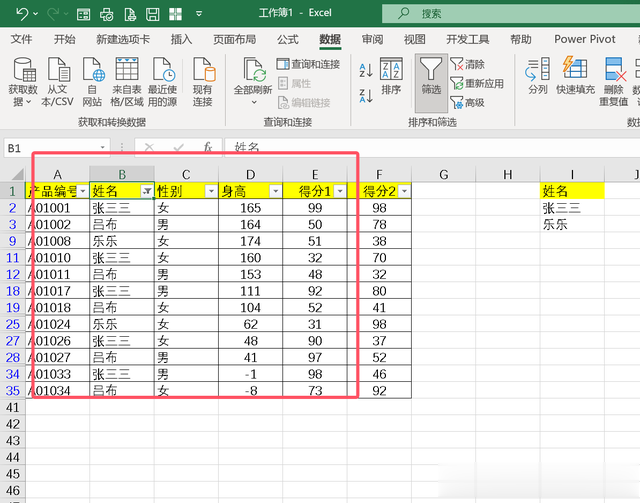The image size is (640, 503).
Task: Click the Select All corner triangle
Action: pos(18,175)
